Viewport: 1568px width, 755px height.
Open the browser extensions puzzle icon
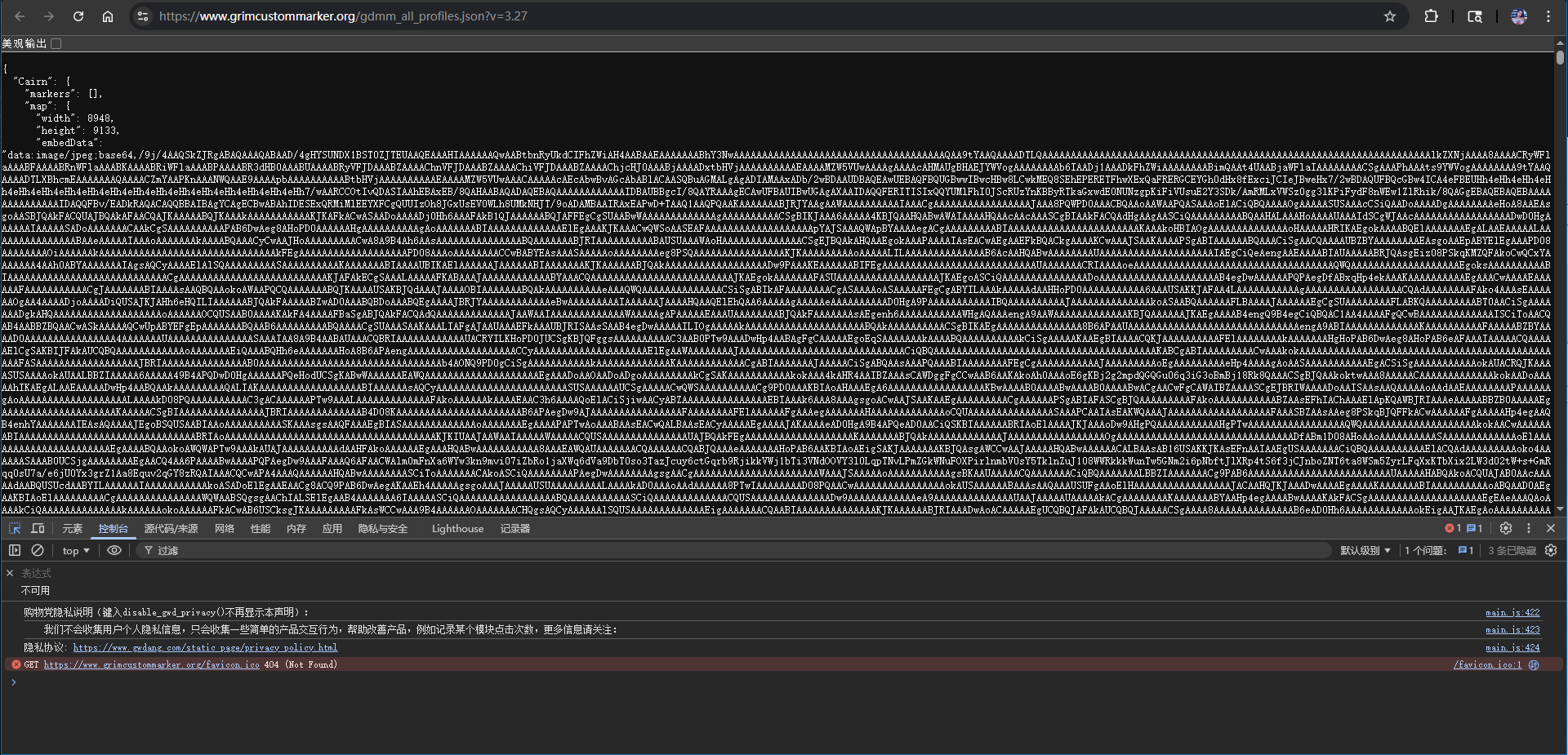coord(1431,16)
